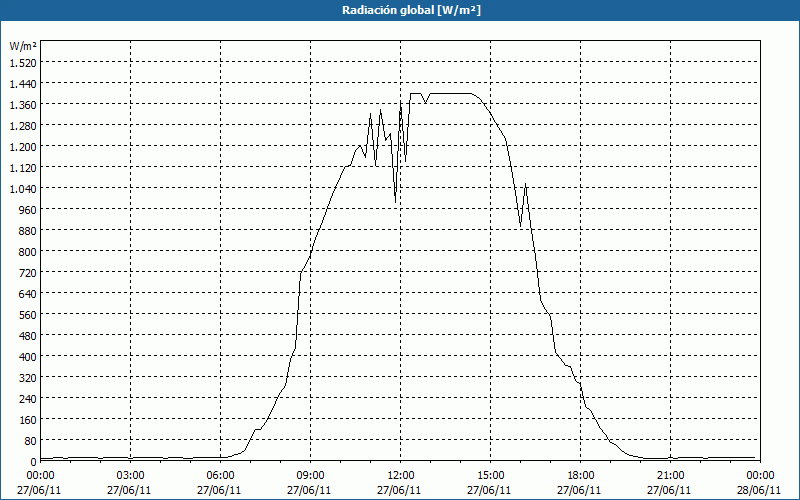Click the 21:00 time axis label
Screen dimensions: 800x500
(670, 476)
